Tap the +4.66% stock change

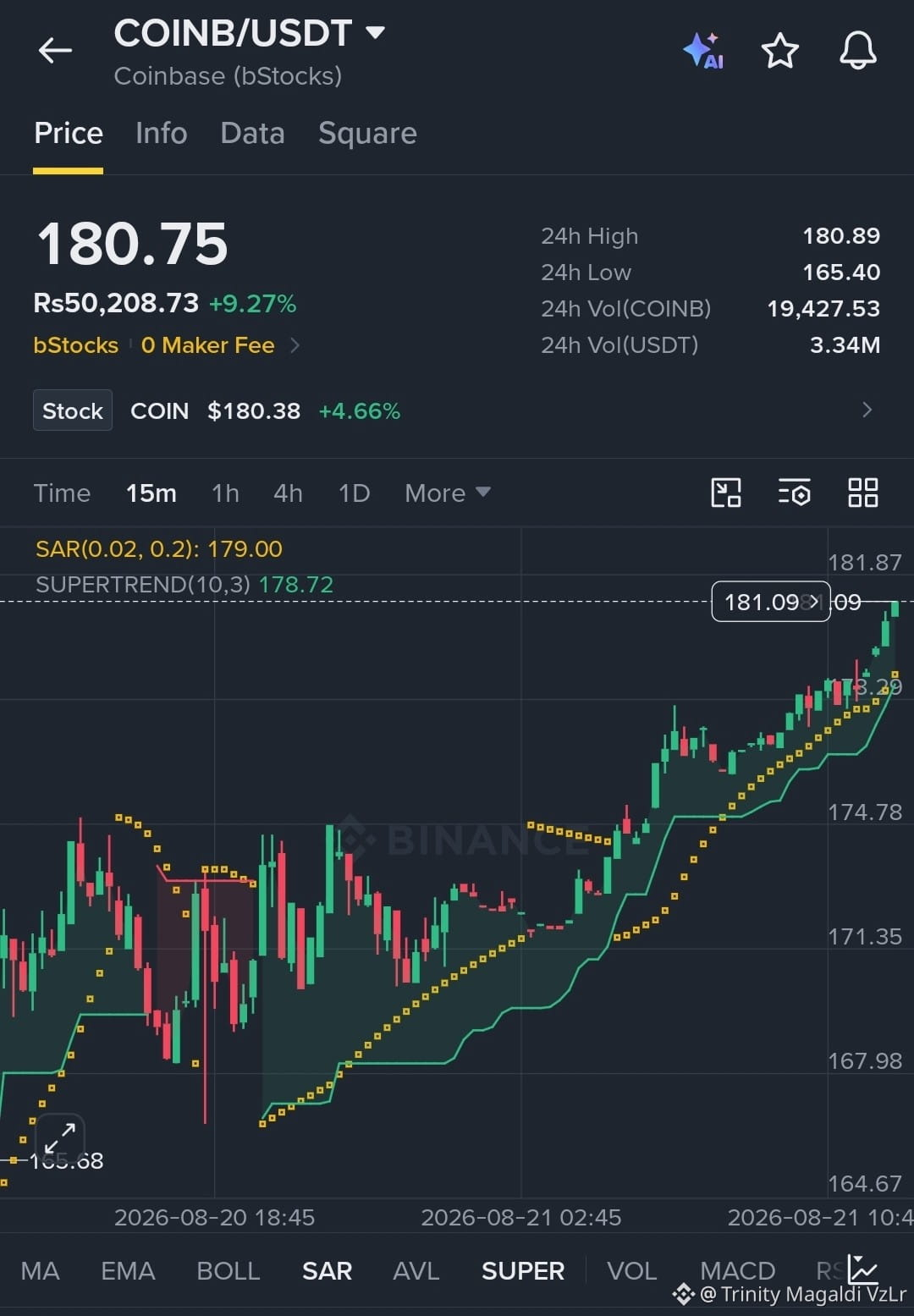pos(359,411)
